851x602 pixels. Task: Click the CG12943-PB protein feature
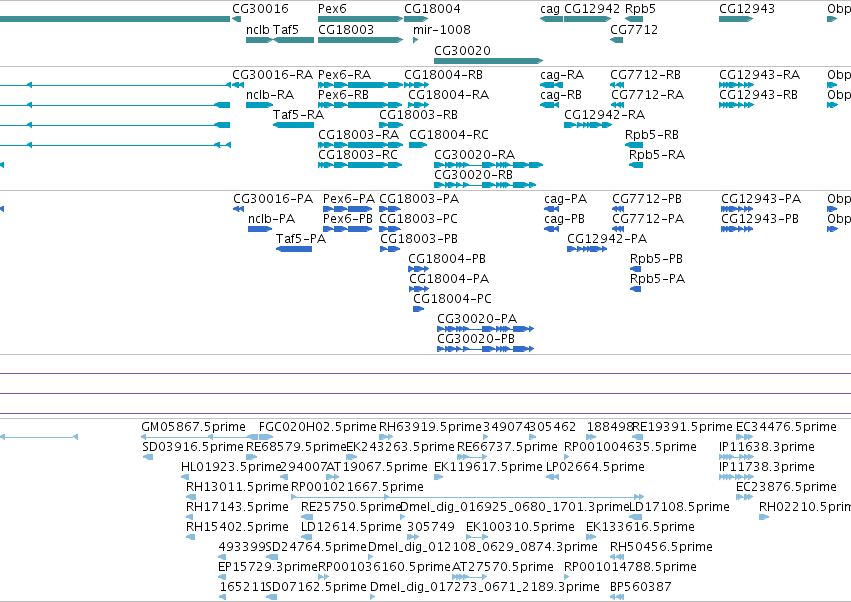[737, 229]
